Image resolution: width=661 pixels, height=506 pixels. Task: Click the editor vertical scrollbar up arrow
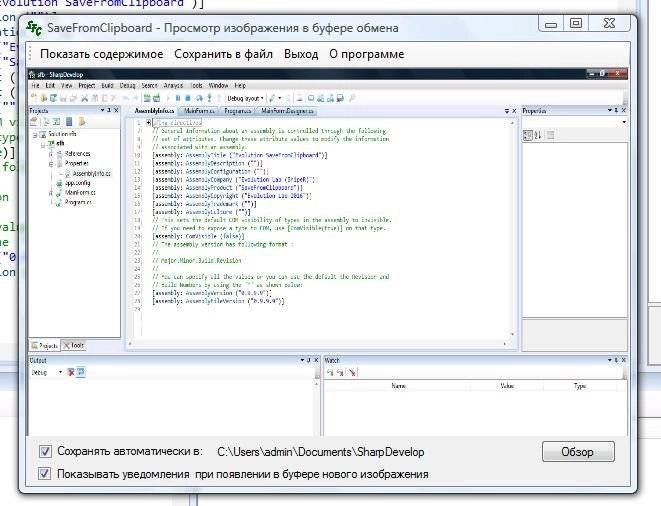(x=512, y=123)
